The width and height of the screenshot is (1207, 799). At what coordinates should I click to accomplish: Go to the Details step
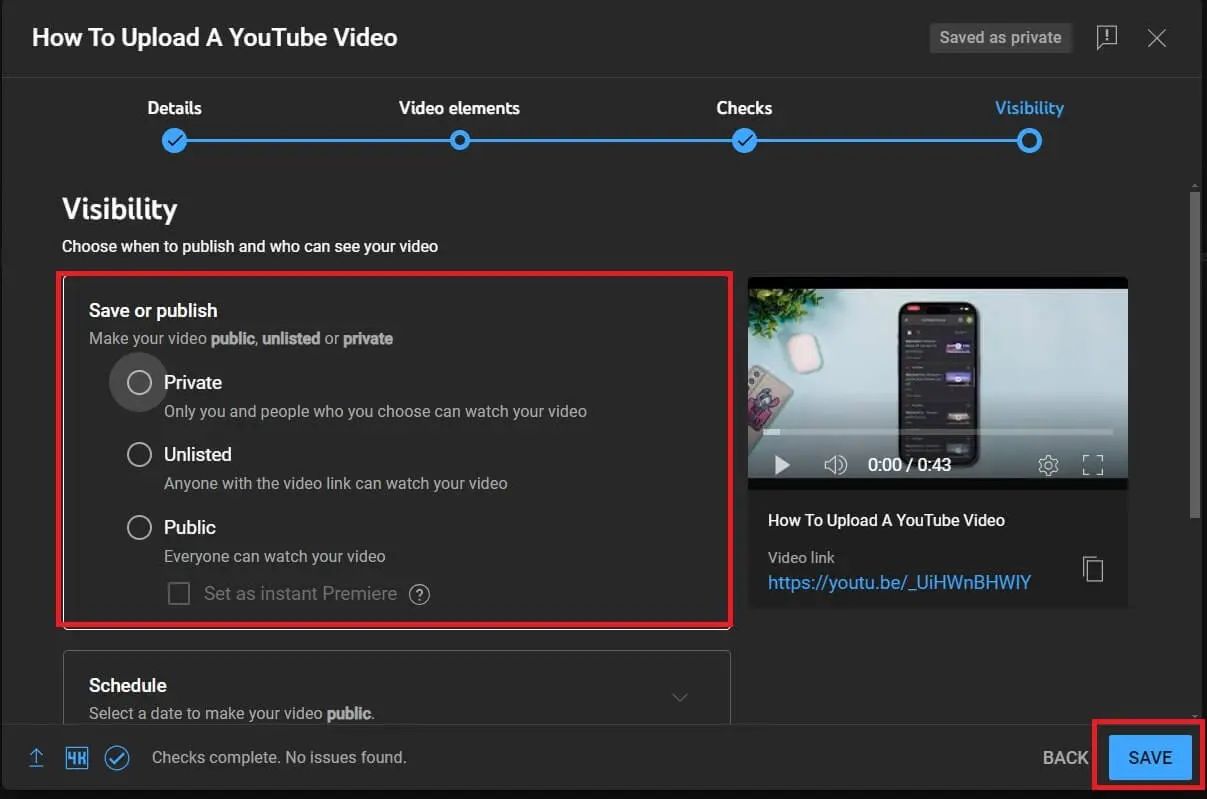click(x=175, y=124)
